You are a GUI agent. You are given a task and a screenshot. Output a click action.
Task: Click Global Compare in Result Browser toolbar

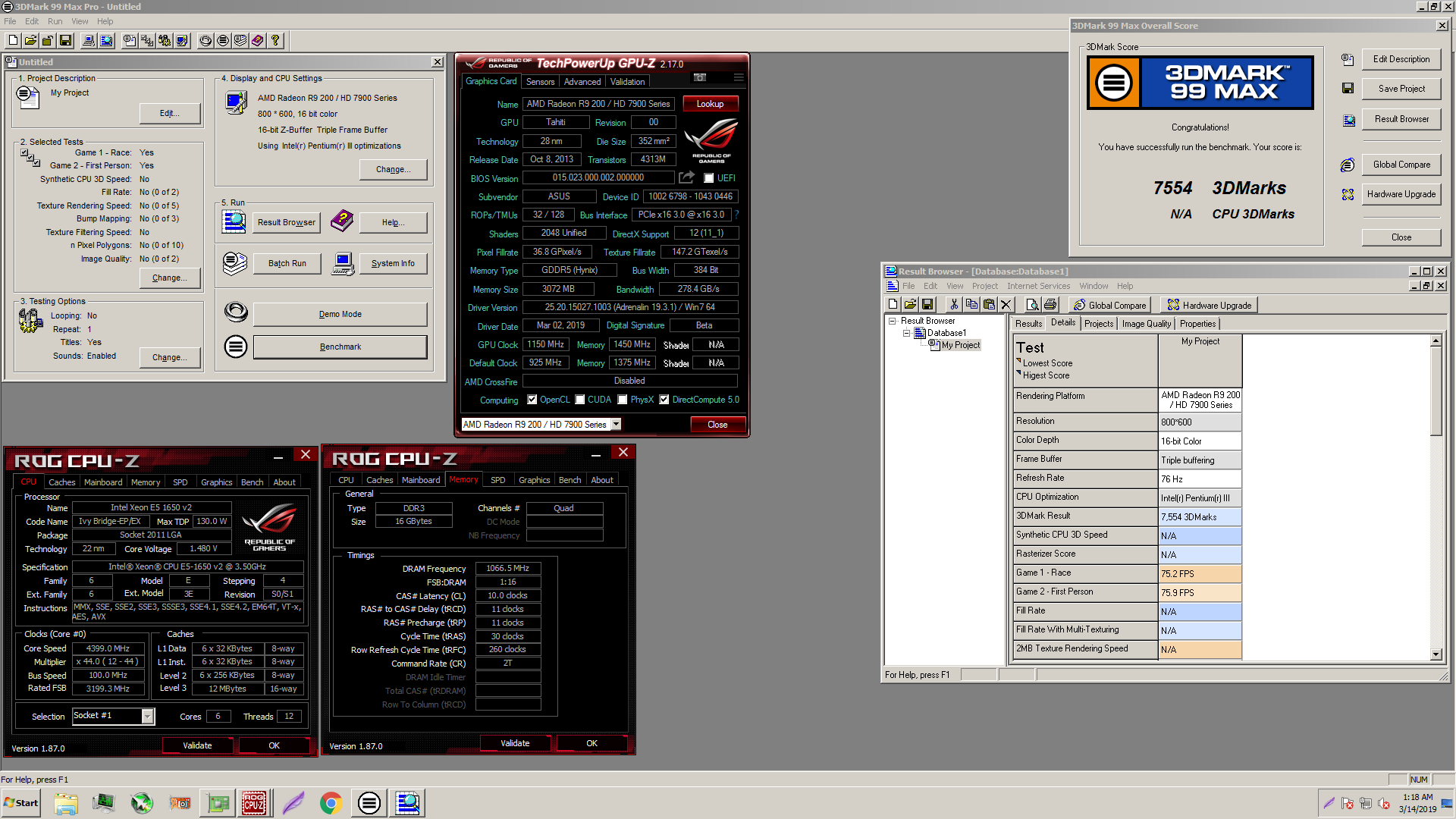[1109, 305]
